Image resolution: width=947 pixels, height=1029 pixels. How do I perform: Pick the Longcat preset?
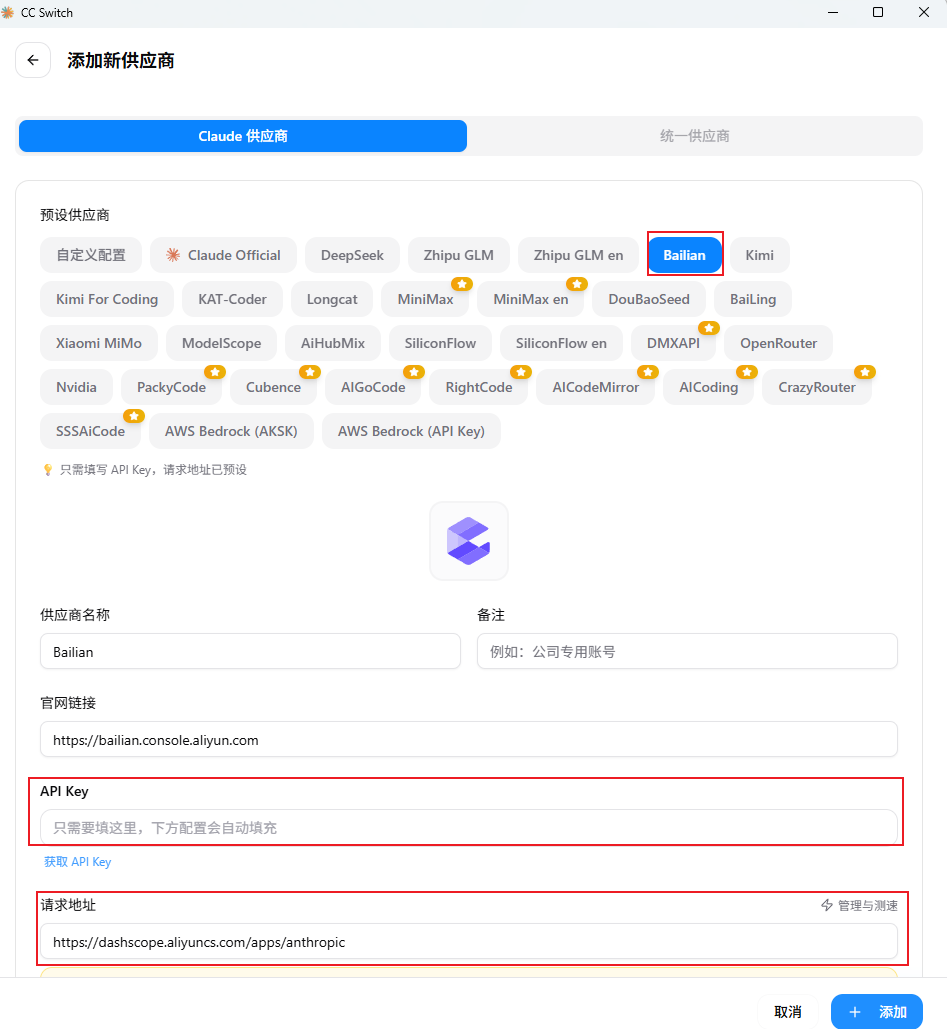pyautogui.click(x=332, y=299)
